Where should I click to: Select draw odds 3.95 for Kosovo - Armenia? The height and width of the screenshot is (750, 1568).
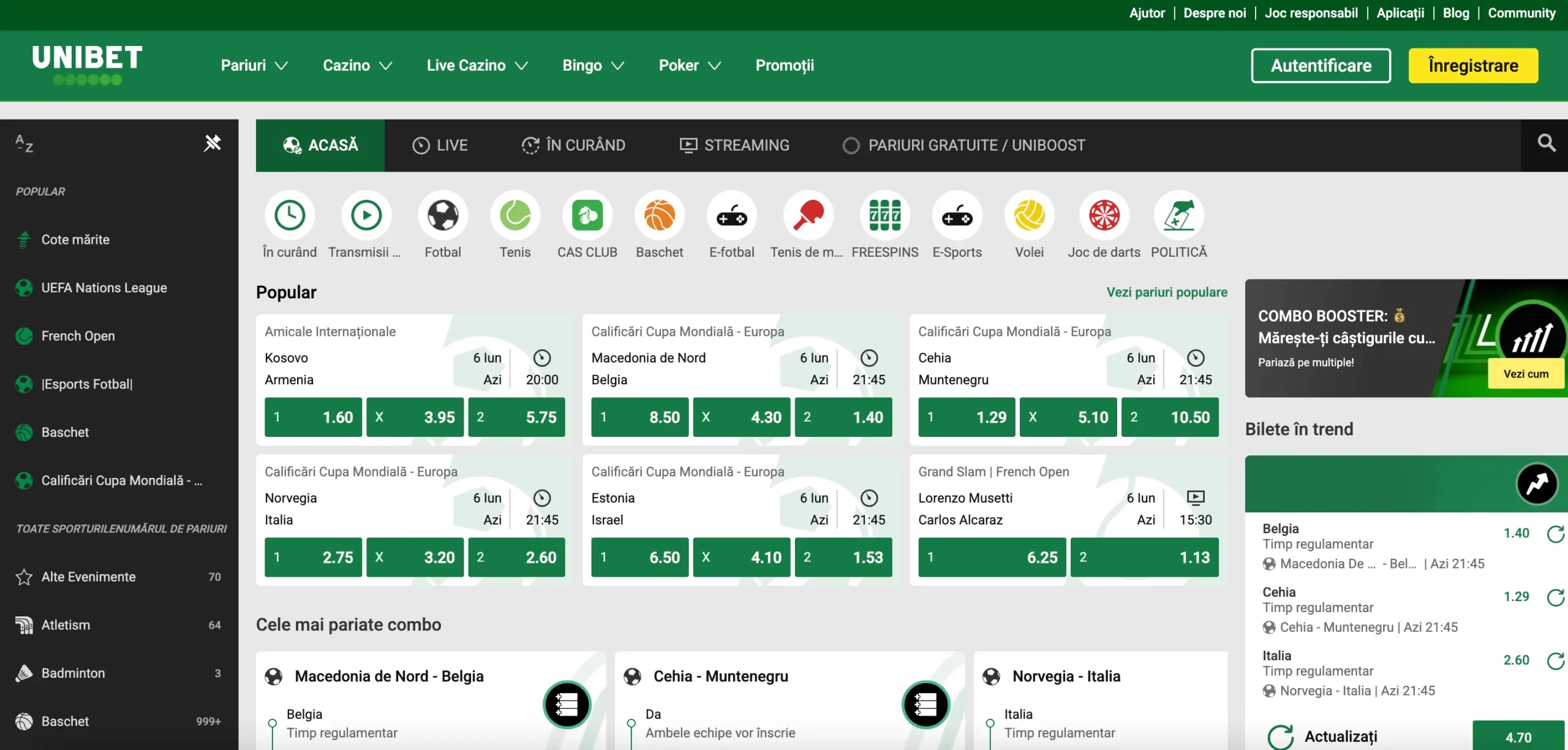tap(415, 417)
